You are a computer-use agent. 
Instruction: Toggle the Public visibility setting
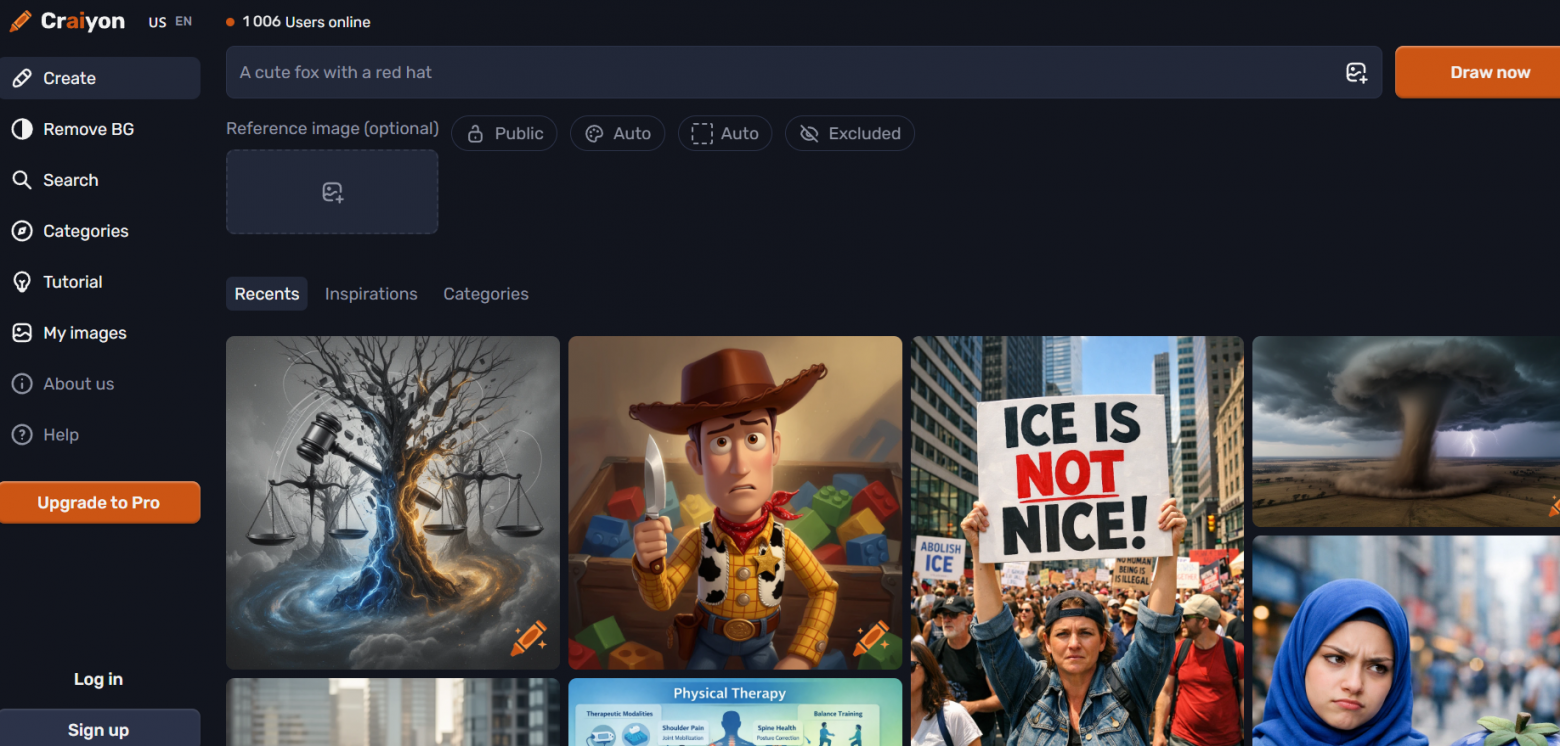coord(504,134)
